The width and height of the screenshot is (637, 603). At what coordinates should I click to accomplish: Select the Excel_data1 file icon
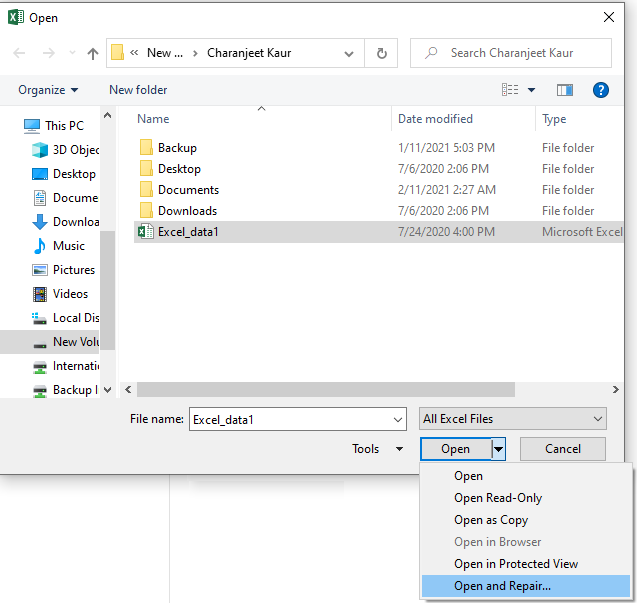tap(145, 232)
